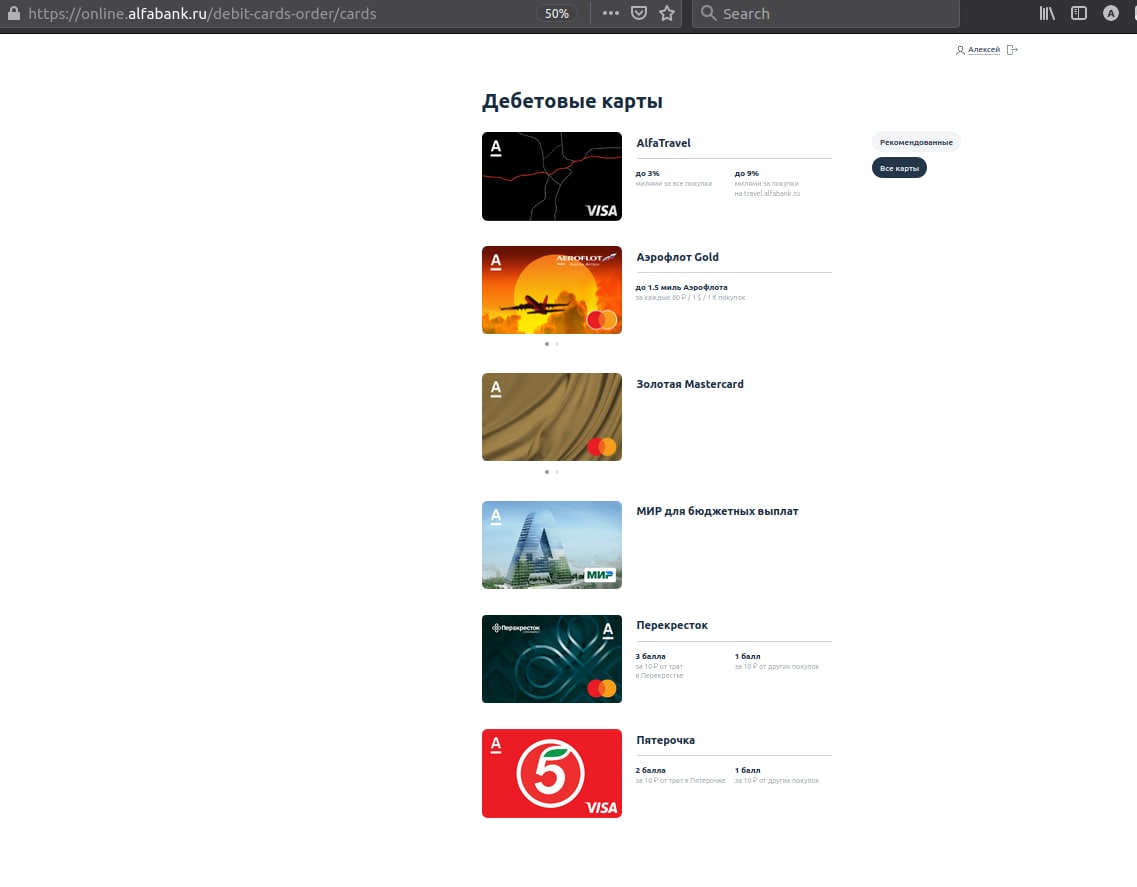Open the Золотая Mastercard title
Image resolution: width=1137 pixels, height=887 pixels.
pos(690,384)
